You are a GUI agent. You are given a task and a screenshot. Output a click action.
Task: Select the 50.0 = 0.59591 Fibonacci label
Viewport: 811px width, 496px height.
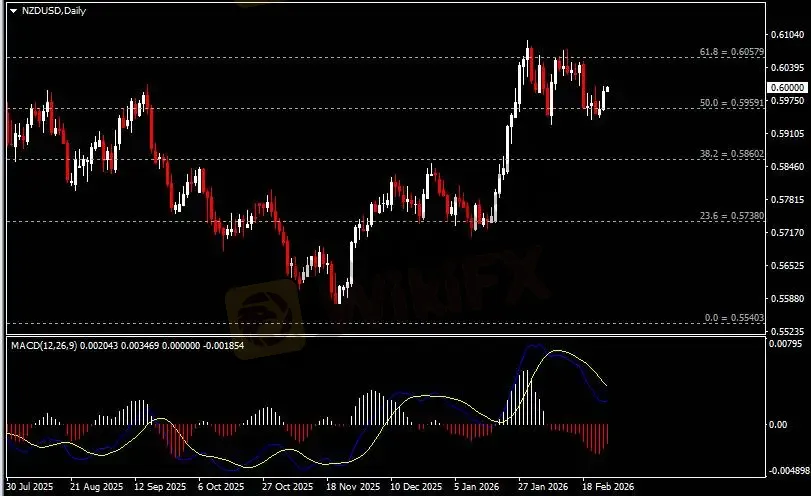coord(731,103)
